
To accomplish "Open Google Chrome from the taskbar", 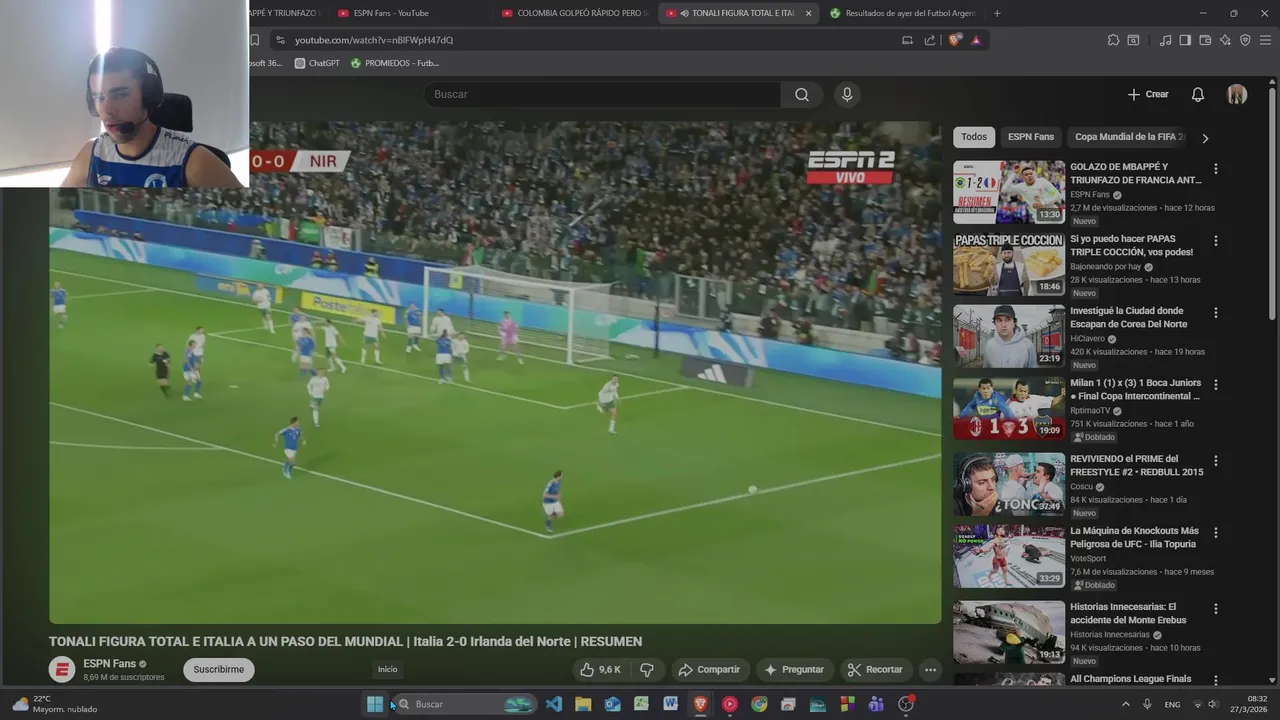I will pyautogui.click(x=759, y=704).
